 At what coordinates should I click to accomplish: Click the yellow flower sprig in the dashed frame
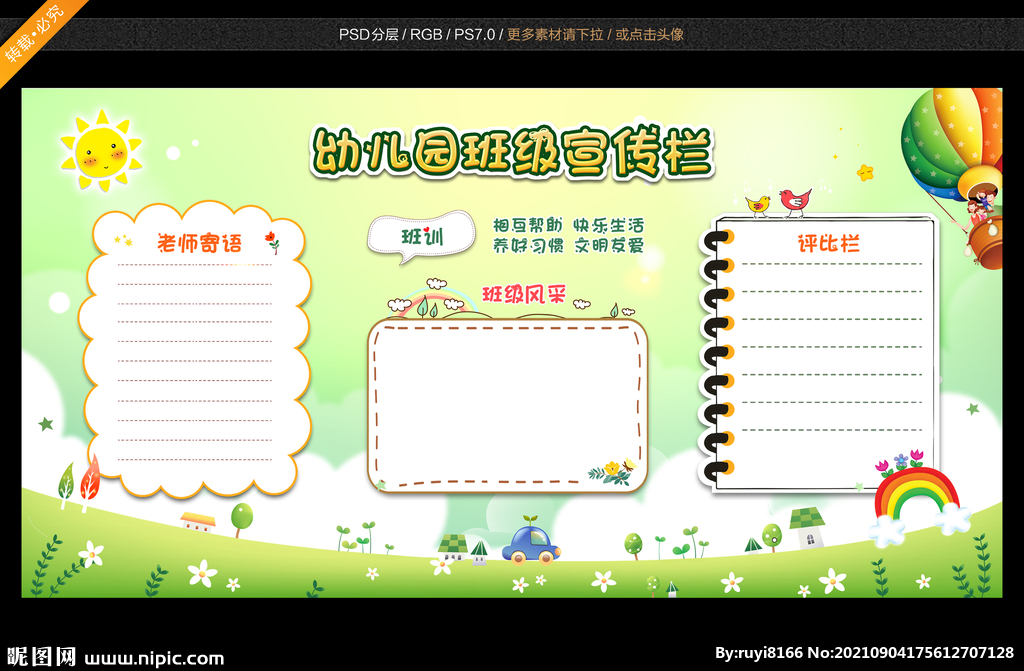tap(612, 472)
